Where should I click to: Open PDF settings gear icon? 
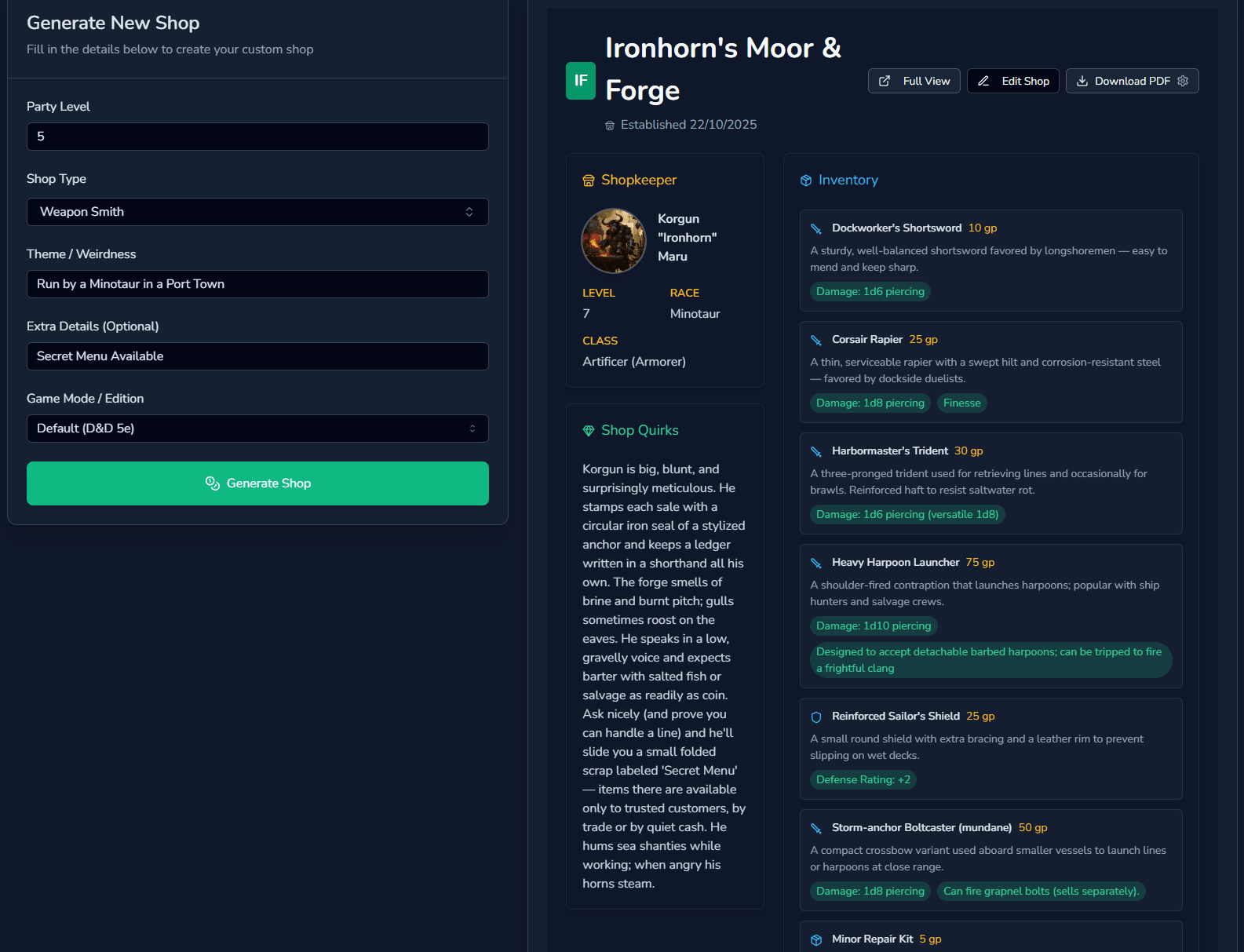click(x=1183, y=81)
